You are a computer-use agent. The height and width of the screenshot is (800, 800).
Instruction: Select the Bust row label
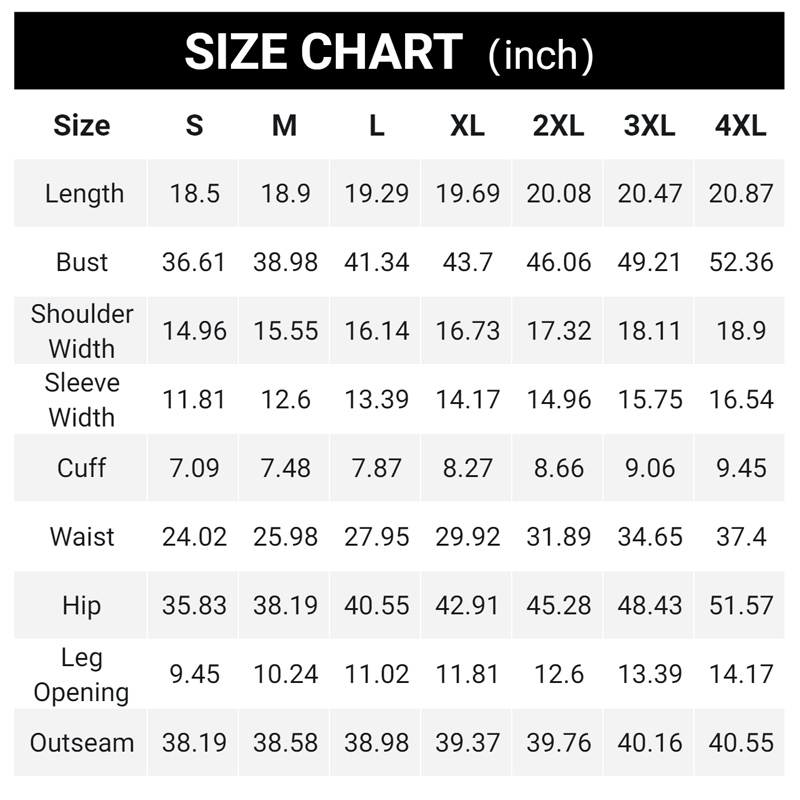[x=82, y=262]
